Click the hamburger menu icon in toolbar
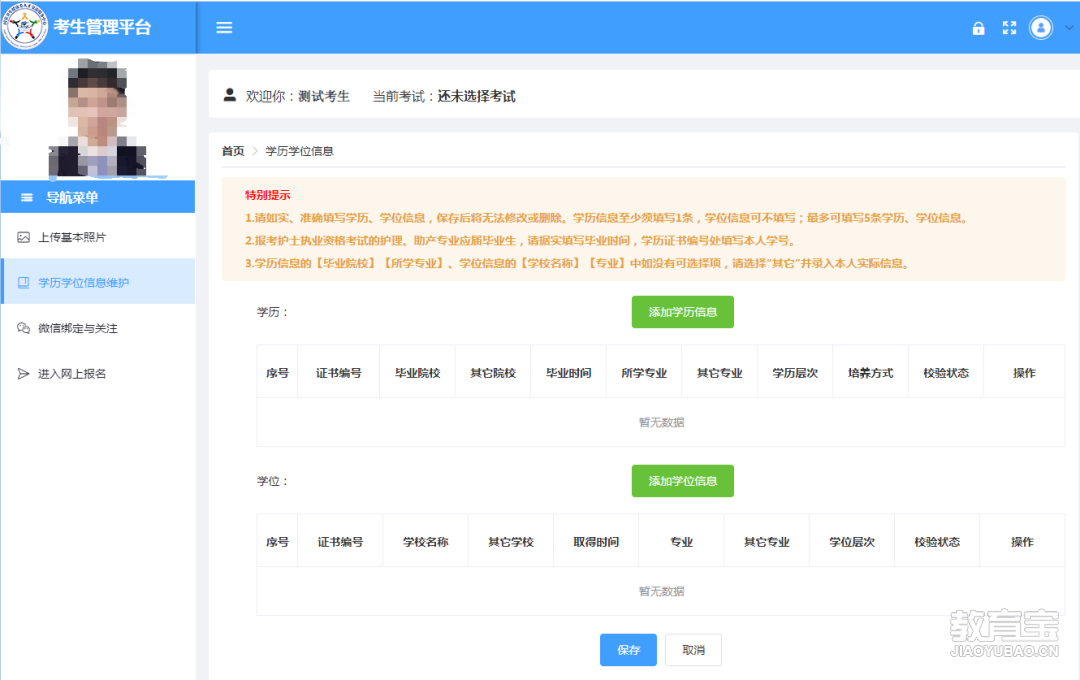The width and height of the screenshot is (1080, 680). (223, 27)
